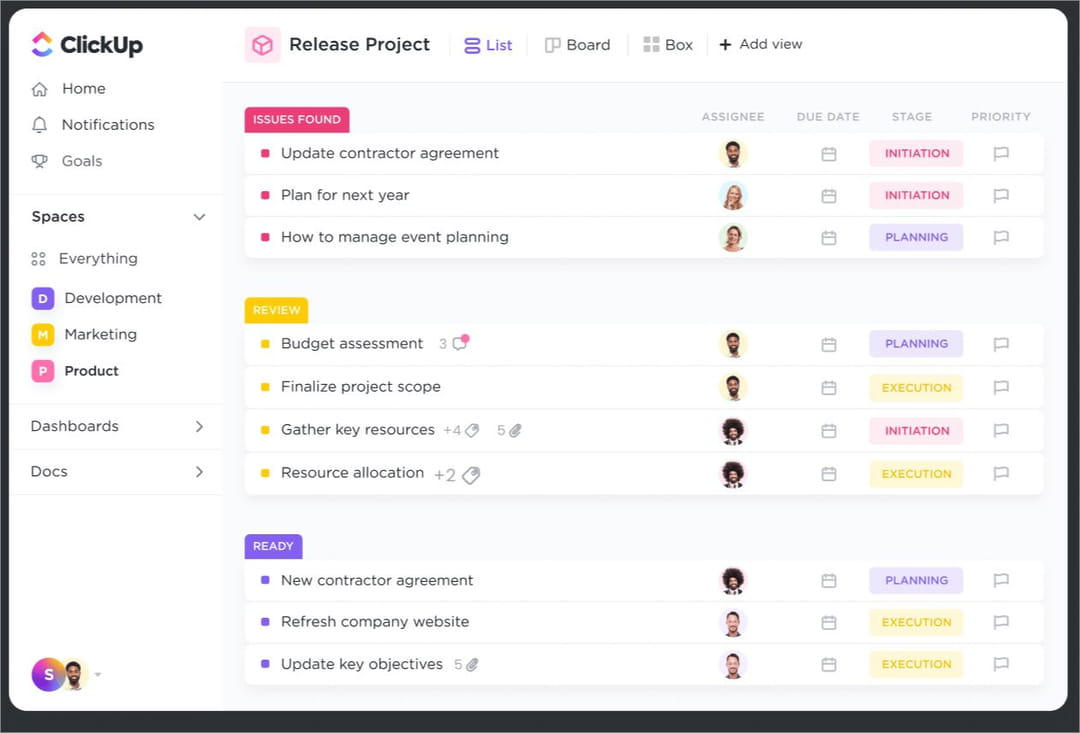Open task Update key objectives
The height and width of the screenshot is (733, 1080).
pos(362,665)
